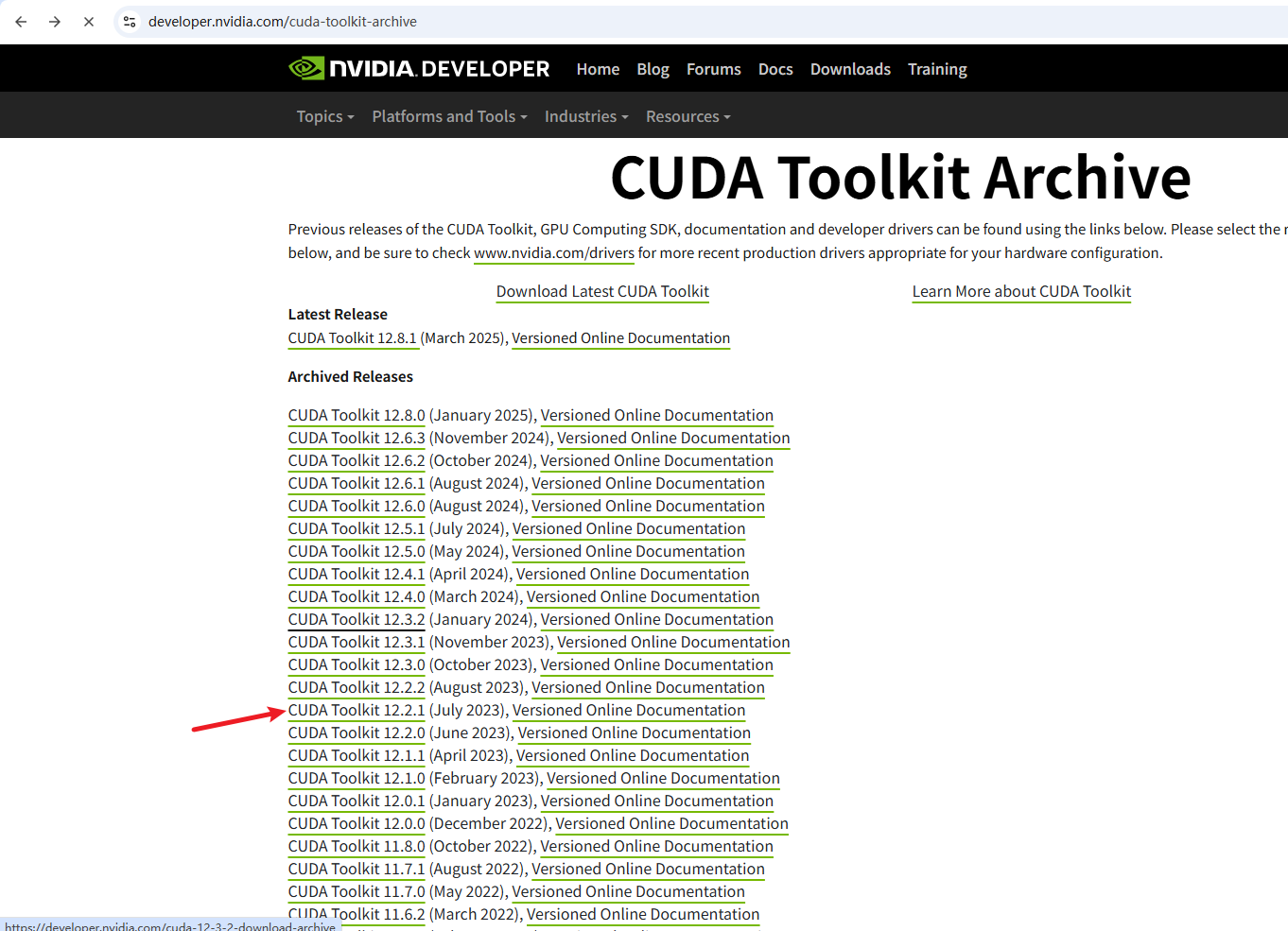Open CUDA Toolkit 12.0.1 link
This screenshot has height=931, width=1288.
click(357, 801)
